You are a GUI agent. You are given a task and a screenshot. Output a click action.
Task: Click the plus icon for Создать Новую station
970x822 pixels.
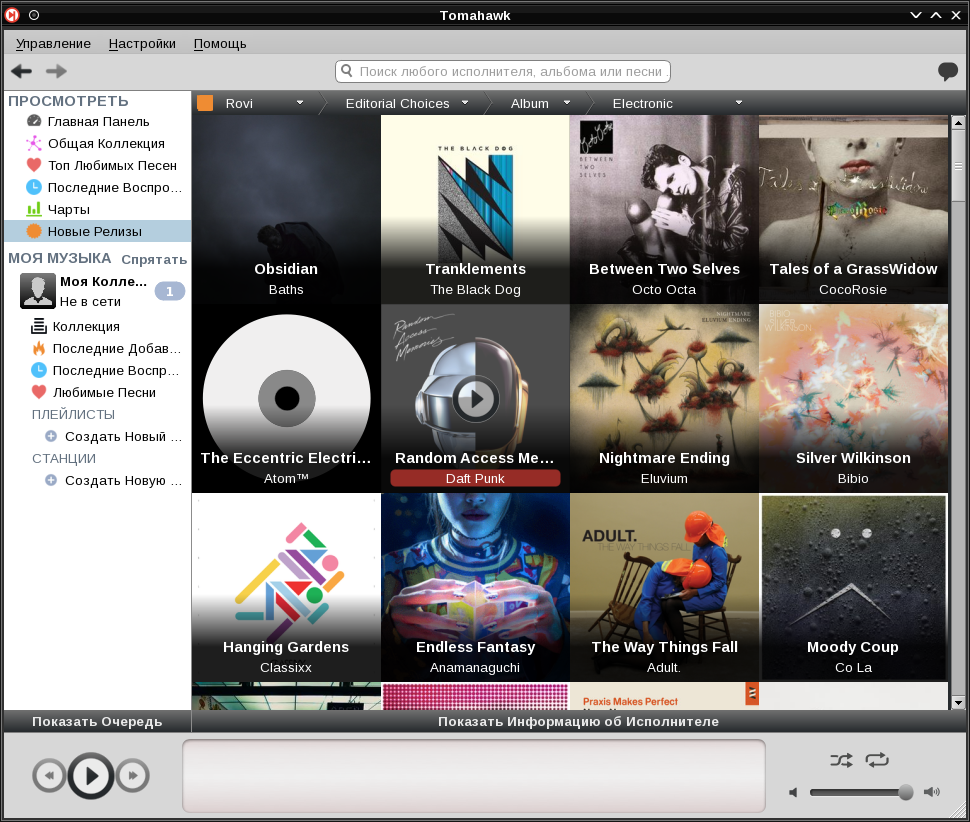point(51,480)
